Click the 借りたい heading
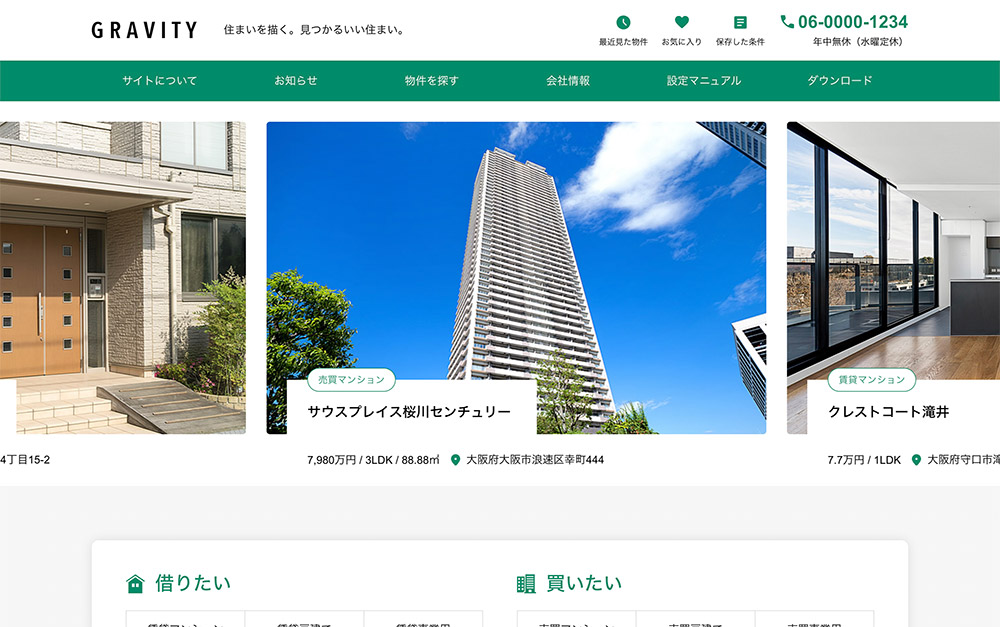The width and height of the screenshot is (1000, 627). (193, 584)
